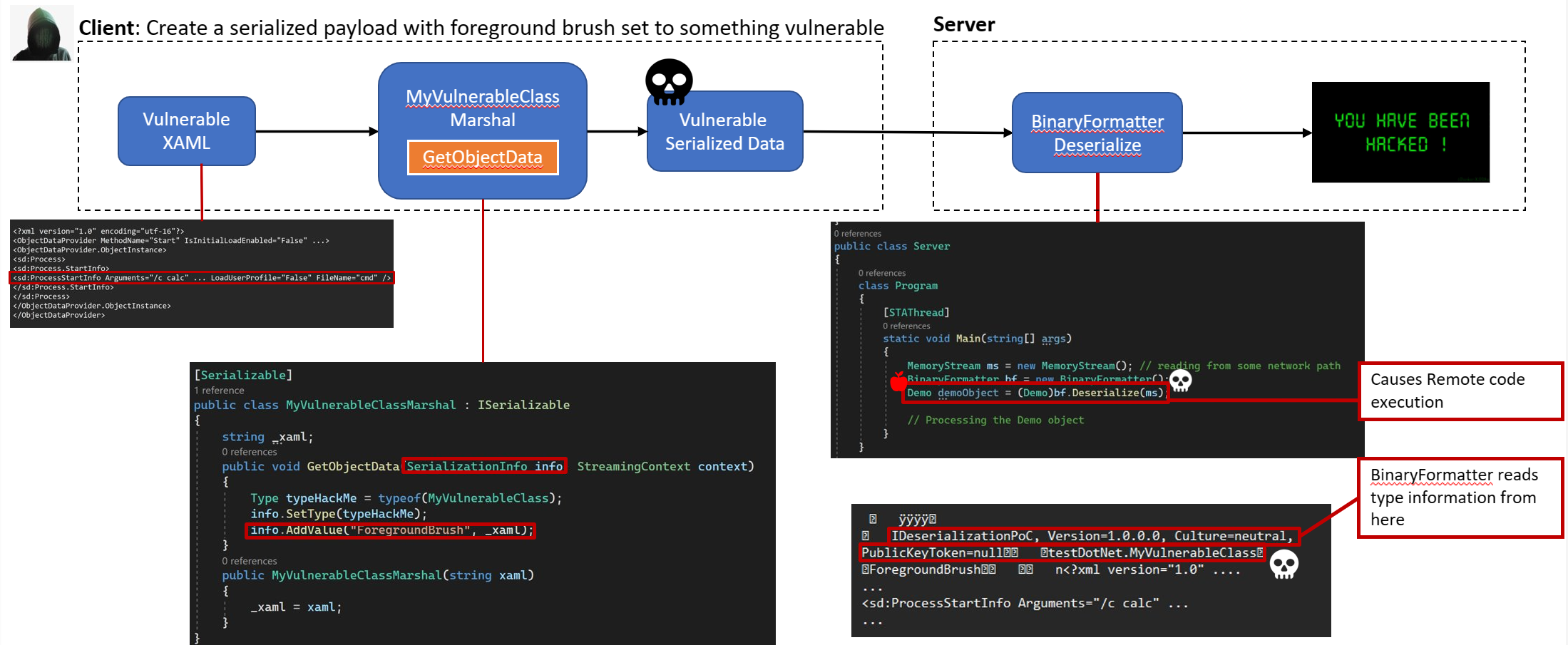1568x645 pixels.
Task: Click the MyVulnerableClassMarshal(string xaml) constructor line
Action: 378,575
